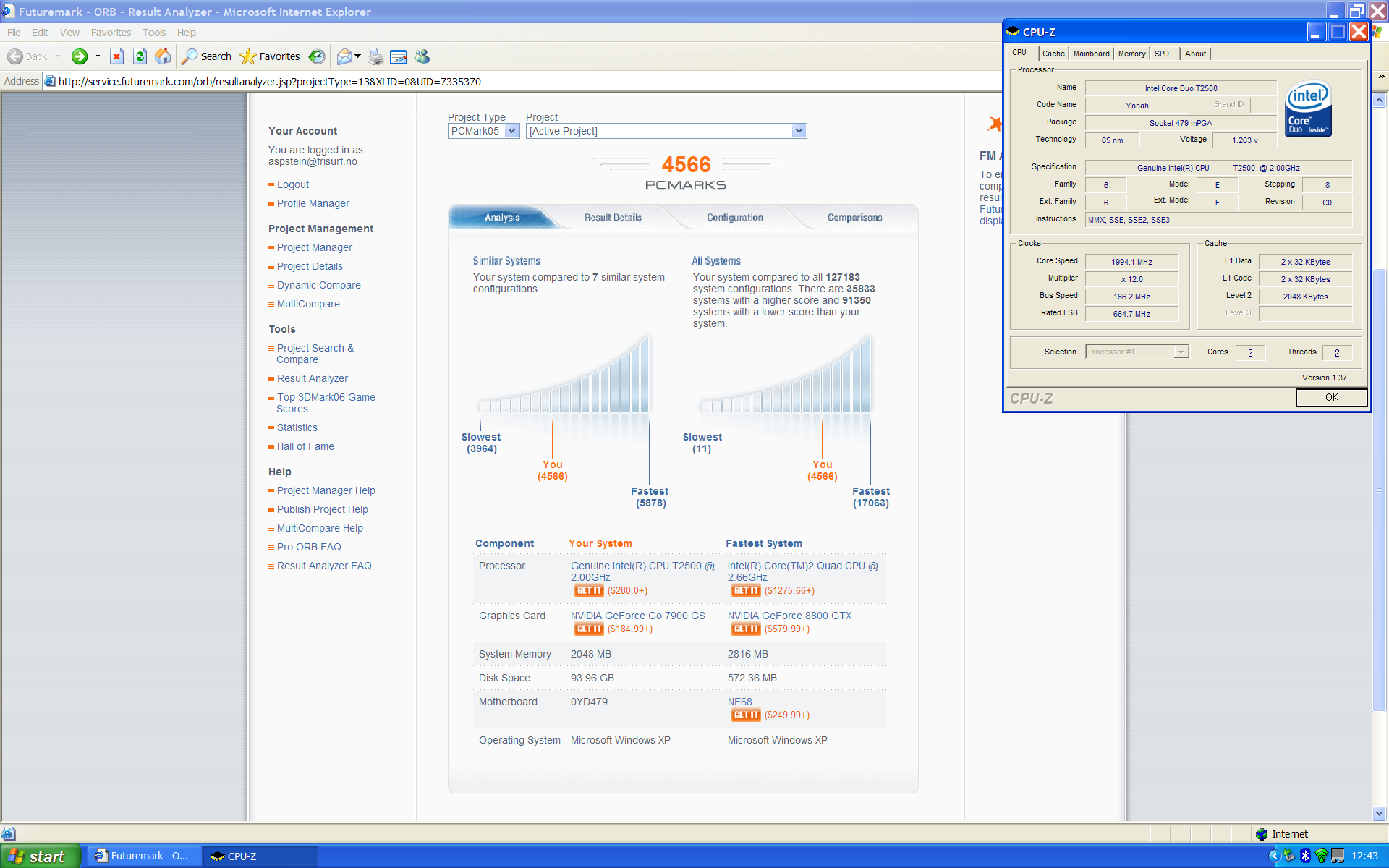Switch to the Configuration tab

(735, 217)
